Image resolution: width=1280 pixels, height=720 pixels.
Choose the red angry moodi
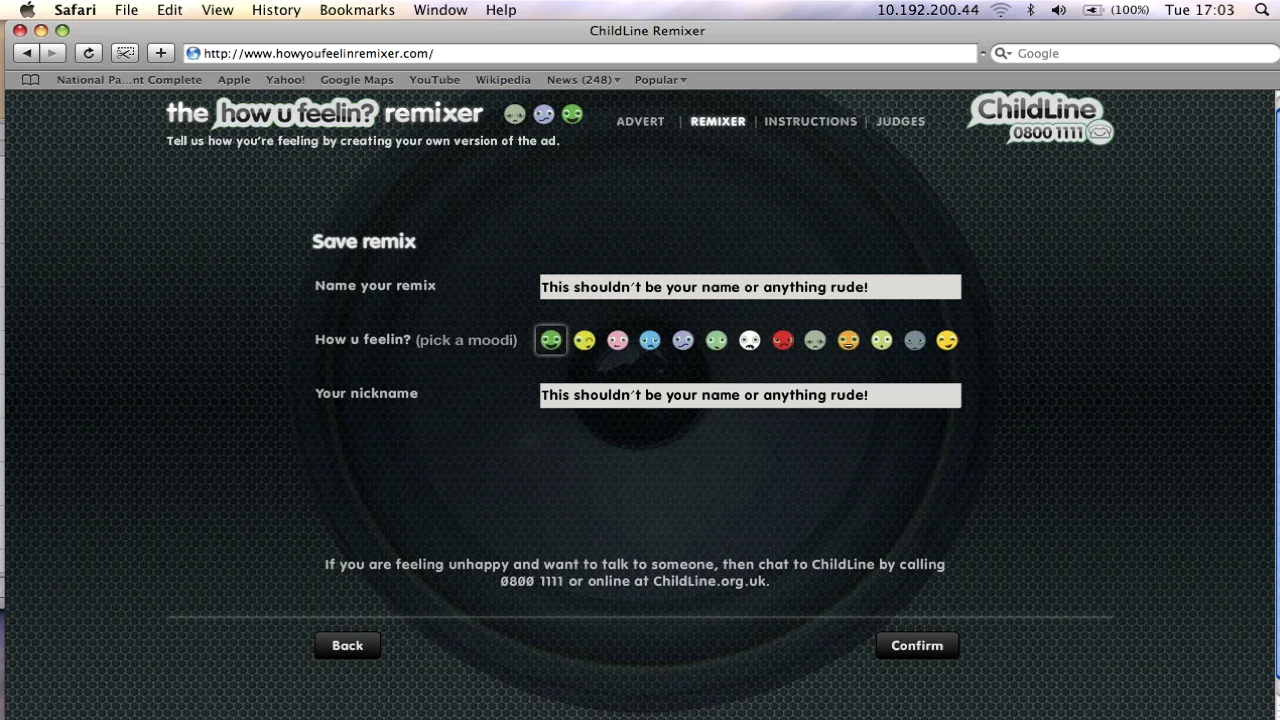click(x=782, y=341)
